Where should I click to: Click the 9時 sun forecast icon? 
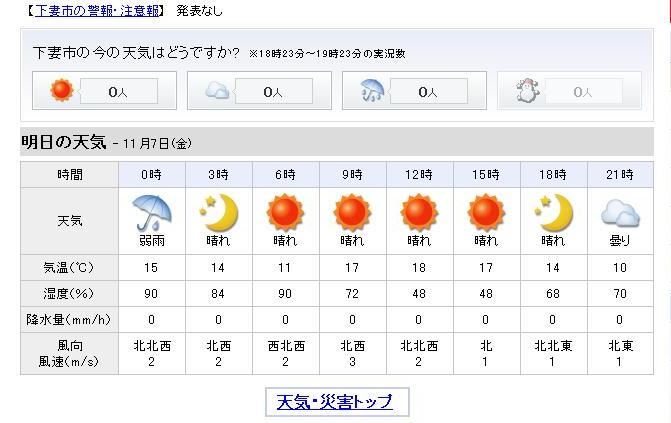pyautogui.click(x=352, y=212)
